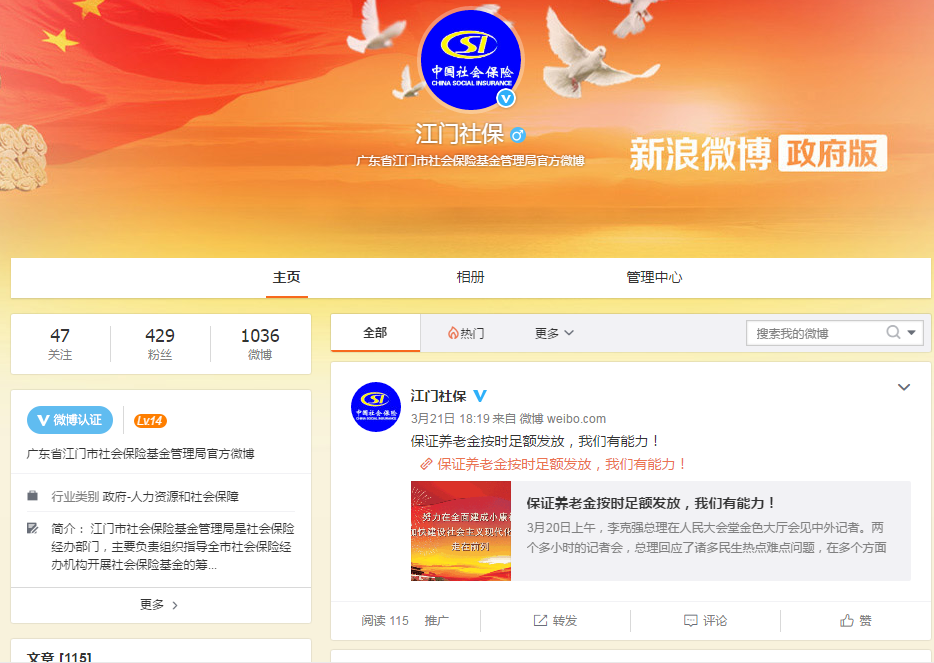Open the red article link 保证养老金按时足额发放
The width and height of the screenshot is (934, 663).
(553, 464)
